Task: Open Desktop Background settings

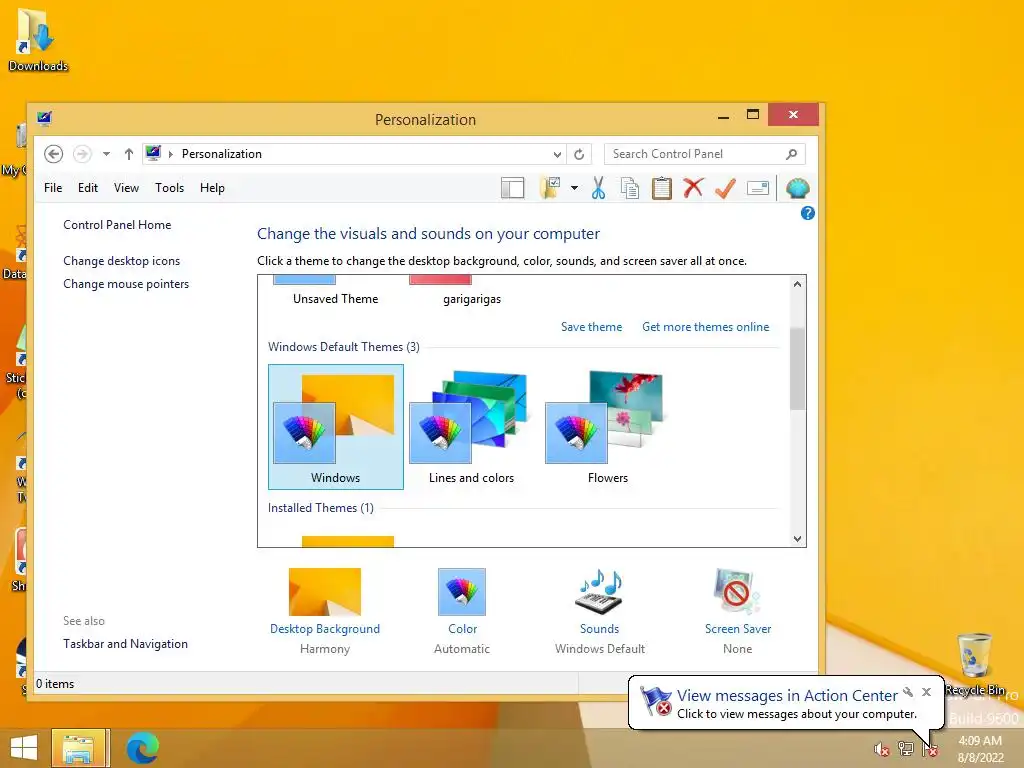Action: [x=325, y=611]
